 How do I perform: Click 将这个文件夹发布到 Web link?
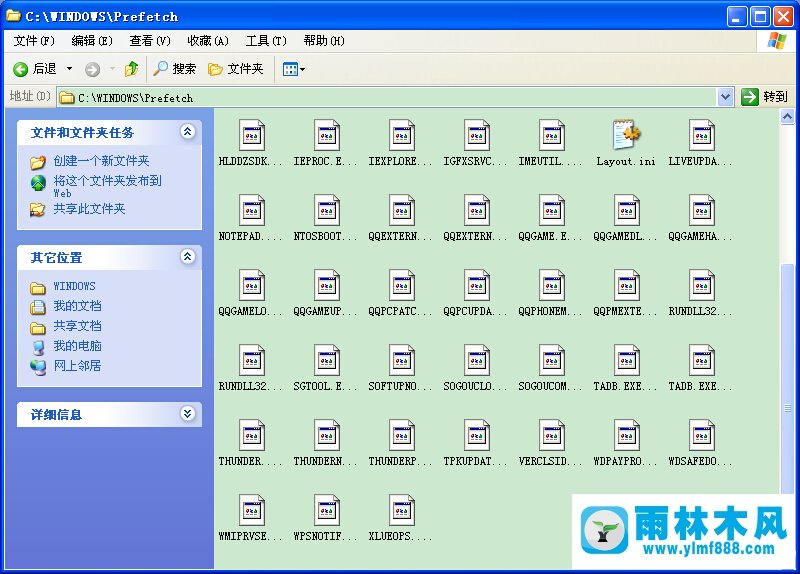108,186
